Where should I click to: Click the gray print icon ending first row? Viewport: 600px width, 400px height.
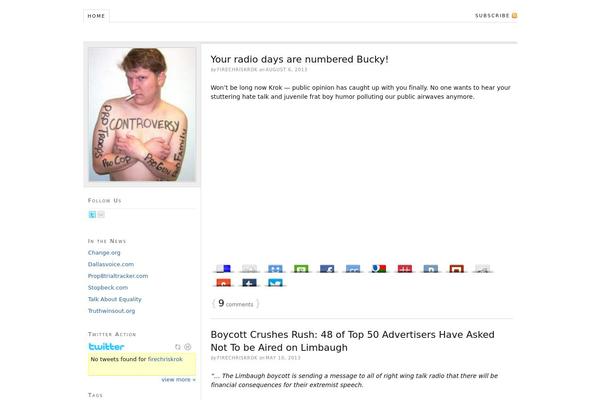tap(483, 269)
